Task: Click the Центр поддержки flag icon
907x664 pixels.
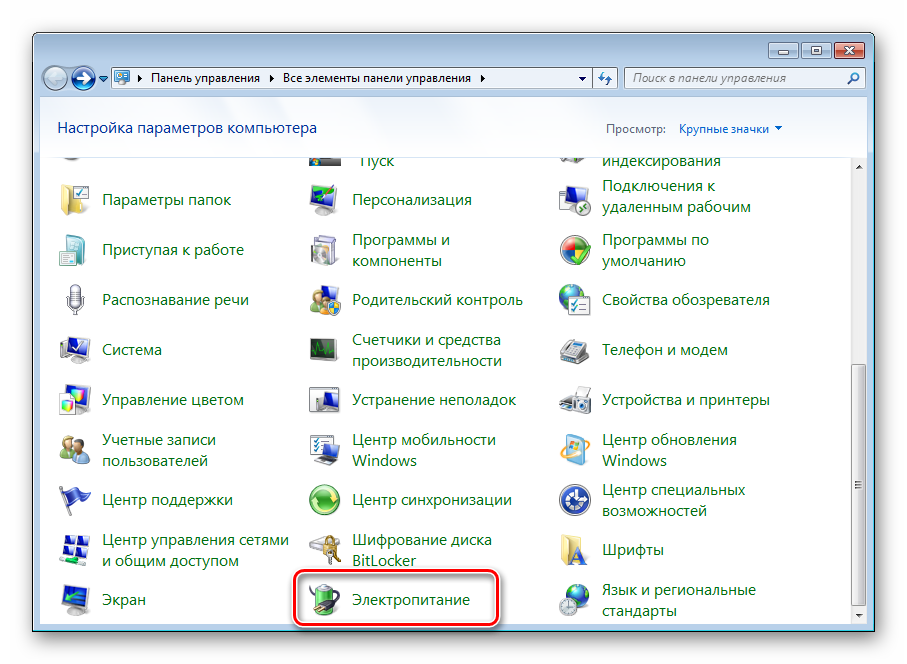Action: click(x=75, y=500)
